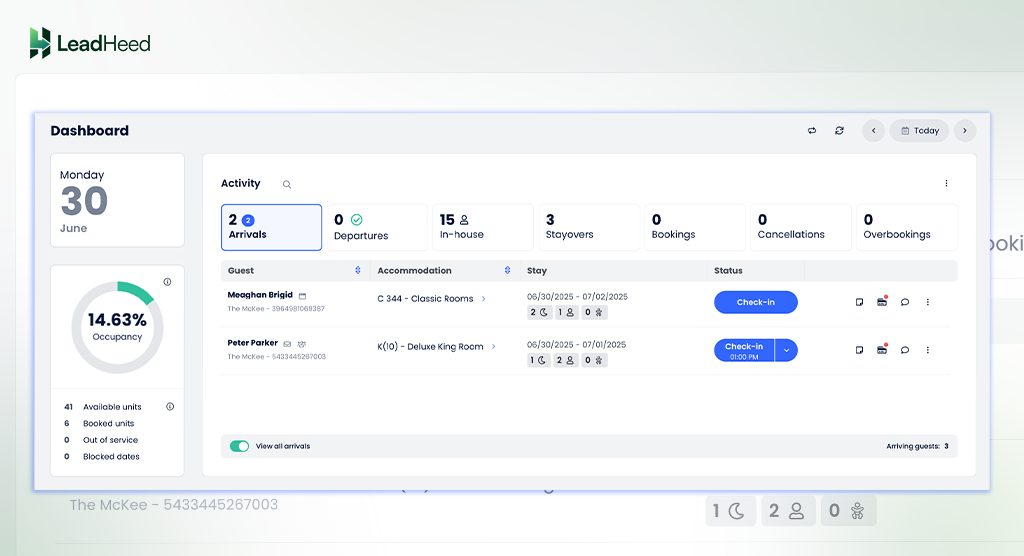Open the Activity search magnifier

(287, 184)
